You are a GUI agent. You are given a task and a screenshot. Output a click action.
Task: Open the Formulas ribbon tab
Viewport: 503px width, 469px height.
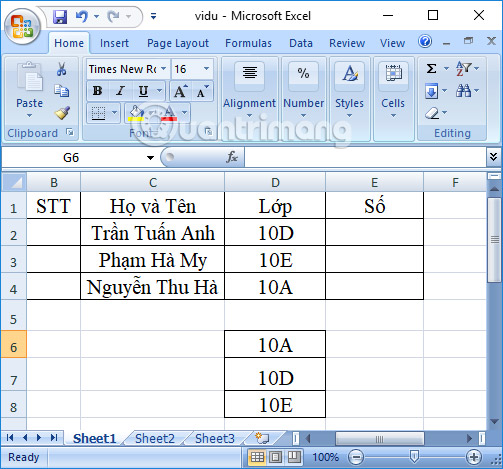248,43
